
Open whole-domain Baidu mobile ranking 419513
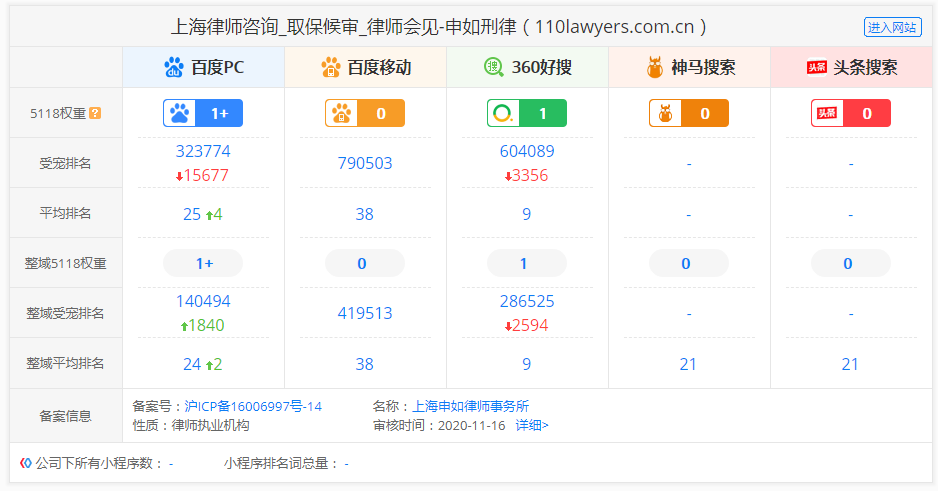pos(365,313)
